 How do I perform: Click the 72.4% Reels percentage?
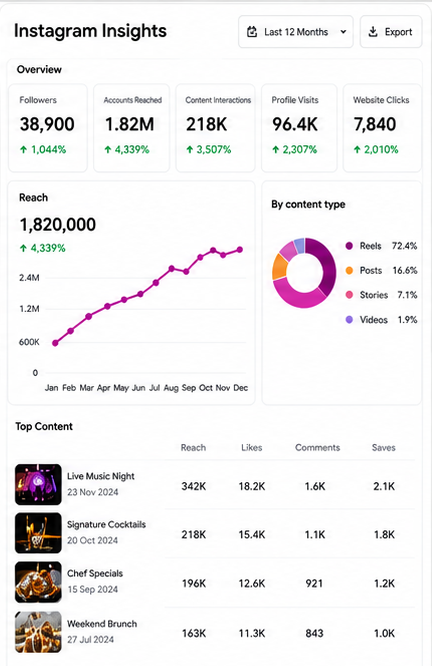coord(404,246)
